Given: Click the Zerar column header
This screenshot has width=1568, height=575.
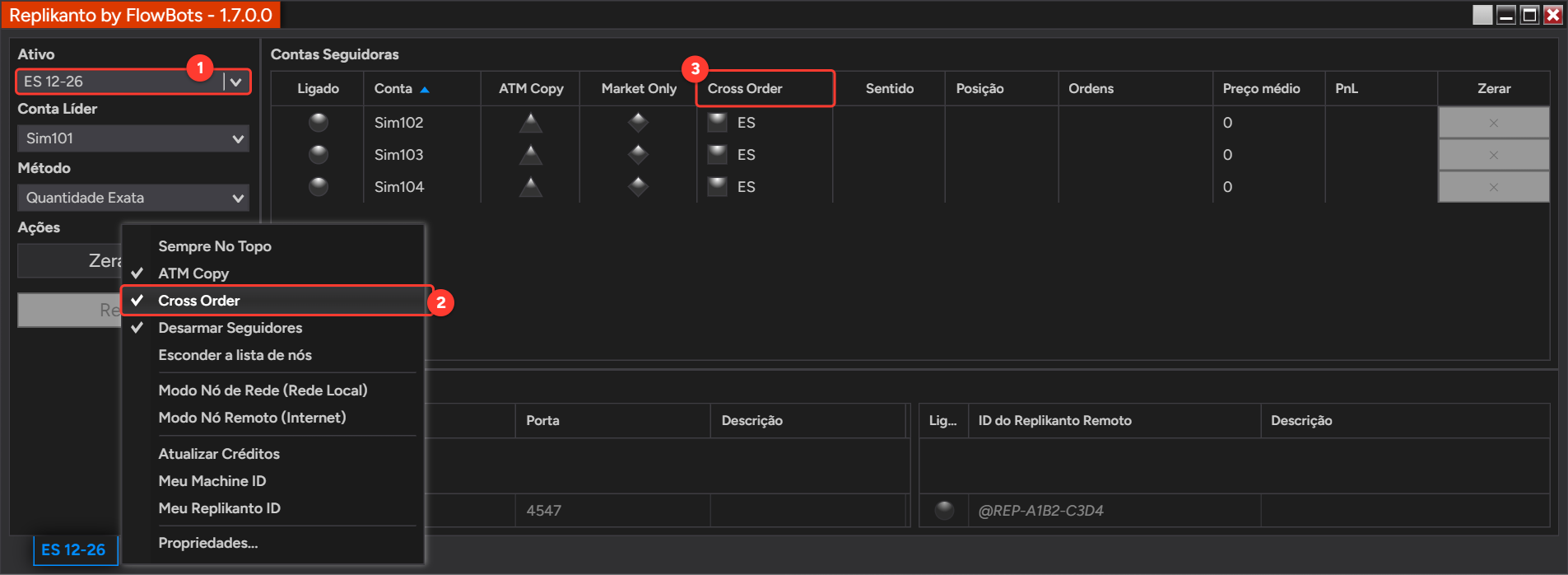Looking at the screenshot, I should (x=1494, y=89).
